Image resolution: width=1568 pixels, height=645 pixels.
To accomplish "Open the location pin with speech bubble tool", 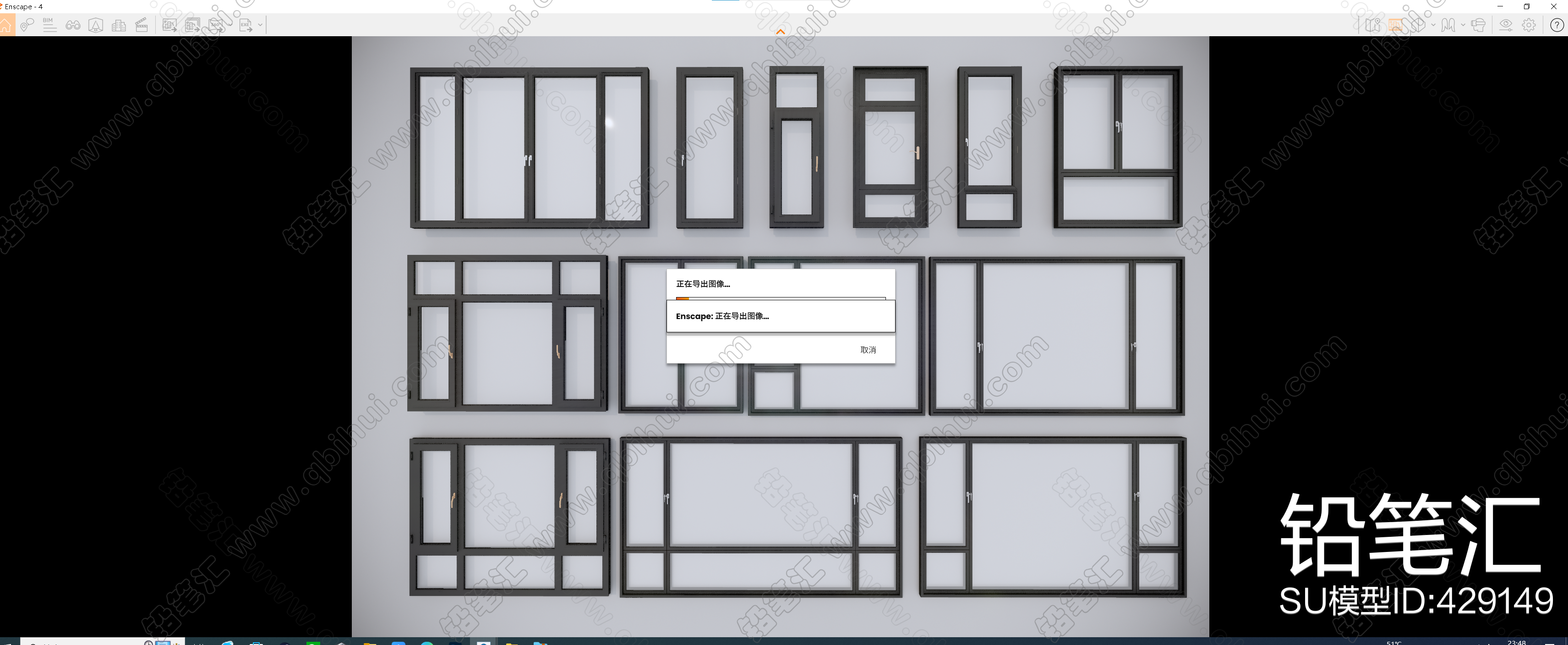I will pyautogui.click(x=27, y=25).
